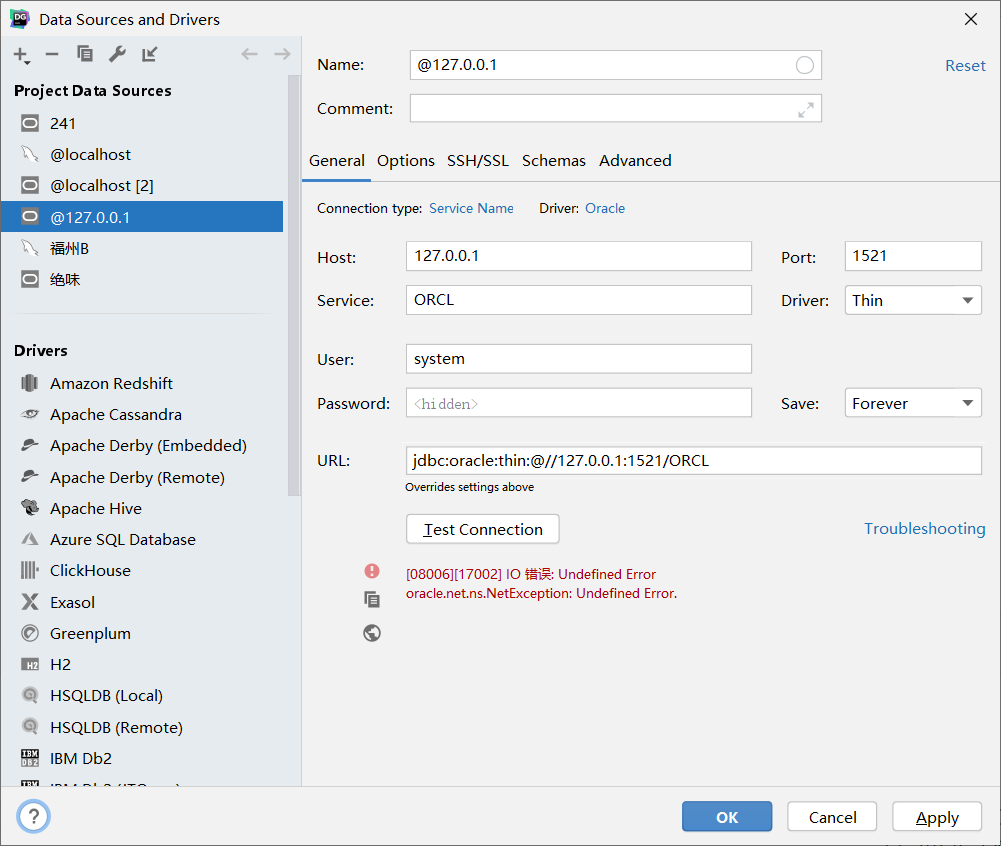Open the Save Forever dropdown
Viewport: 1001px width, 846px height.
[x=913, y=403]
